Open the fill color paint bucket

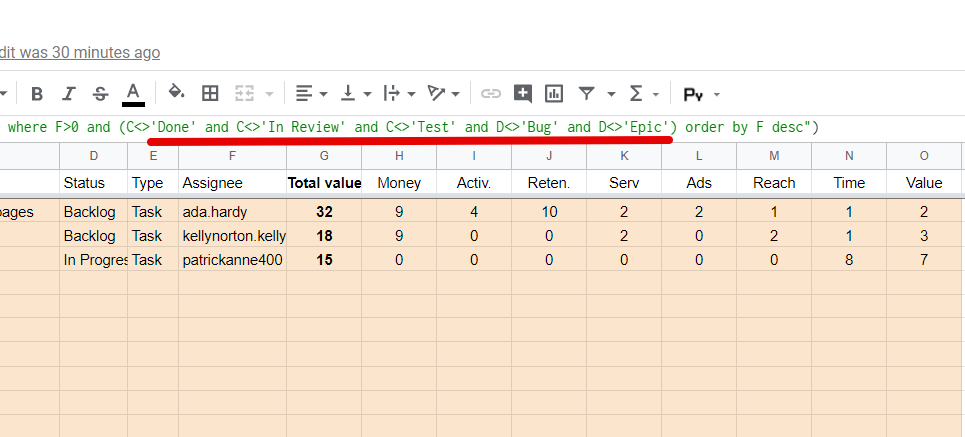[176, 94]
